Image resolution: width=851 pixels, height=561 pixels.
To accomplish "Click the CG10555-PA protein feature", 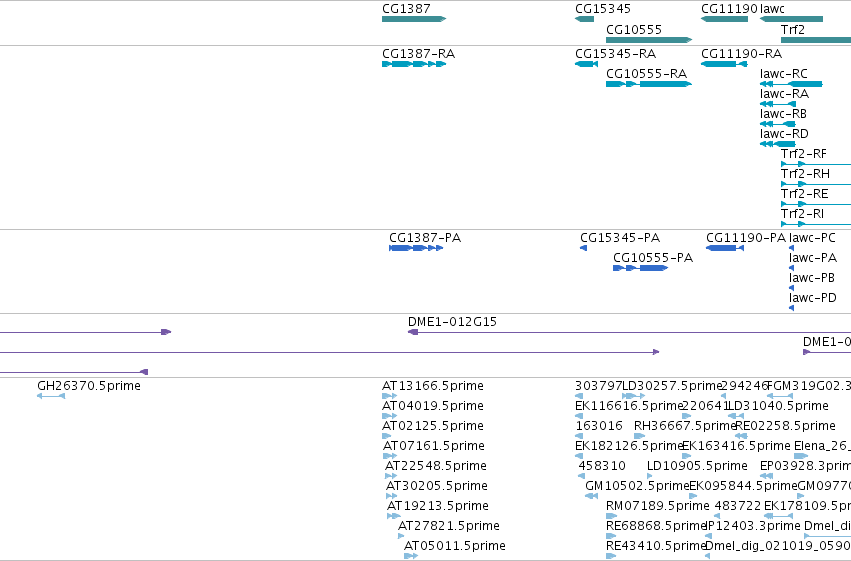I will pos(640,268).
